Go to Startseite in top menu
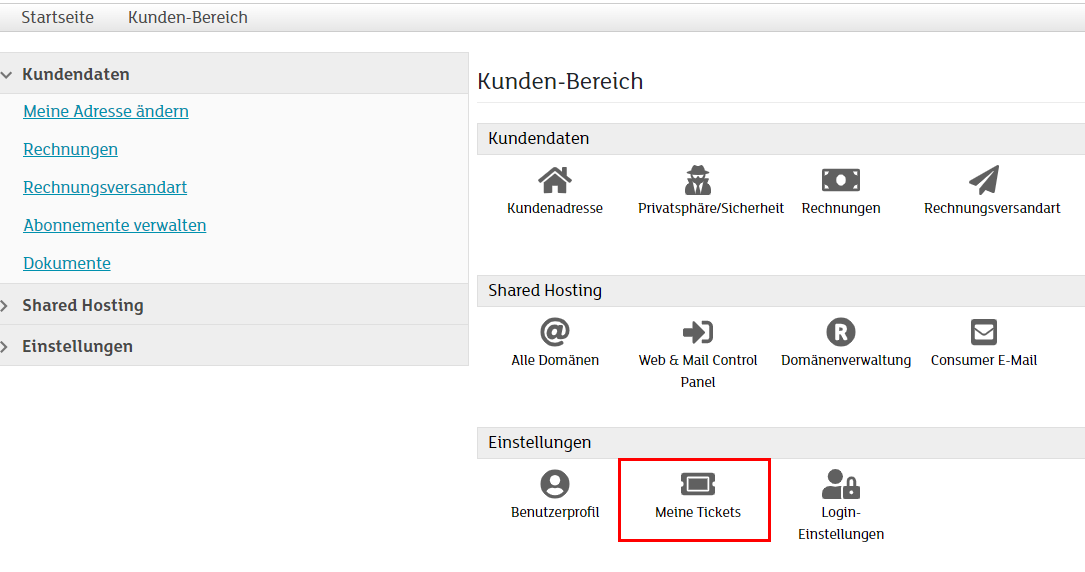 coord(57,17)
